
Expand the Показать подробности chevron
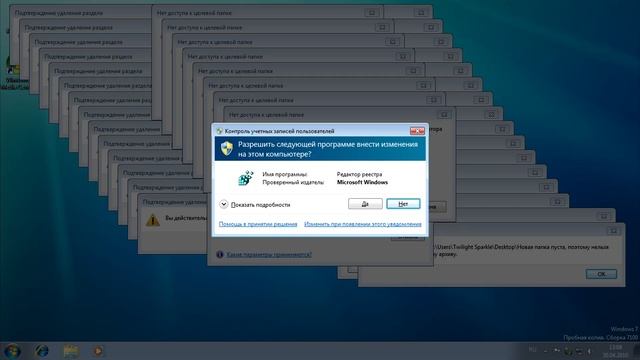[x=223, y=204]
